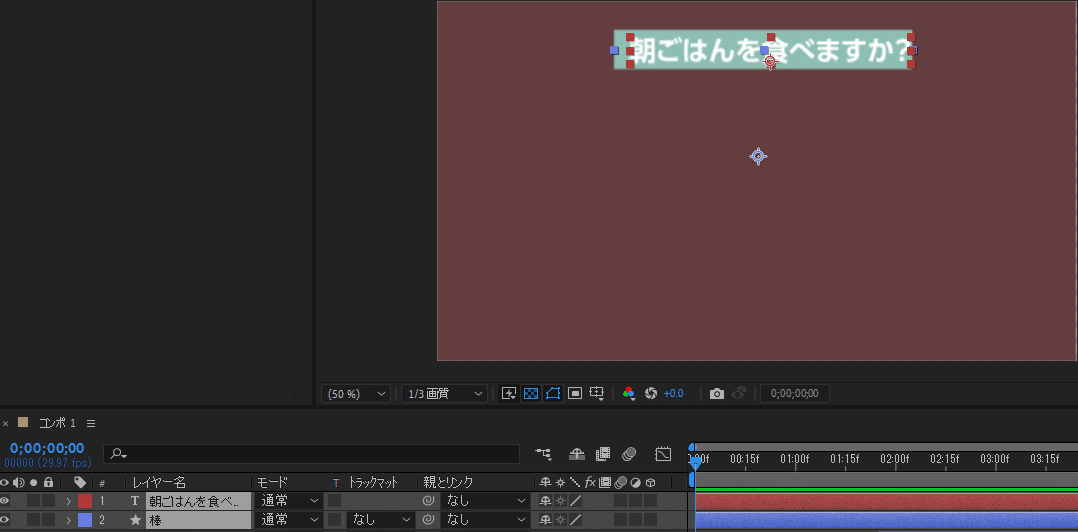Click the fx effects column header icon
The image size is (1078, 532).
coord(591,483)
